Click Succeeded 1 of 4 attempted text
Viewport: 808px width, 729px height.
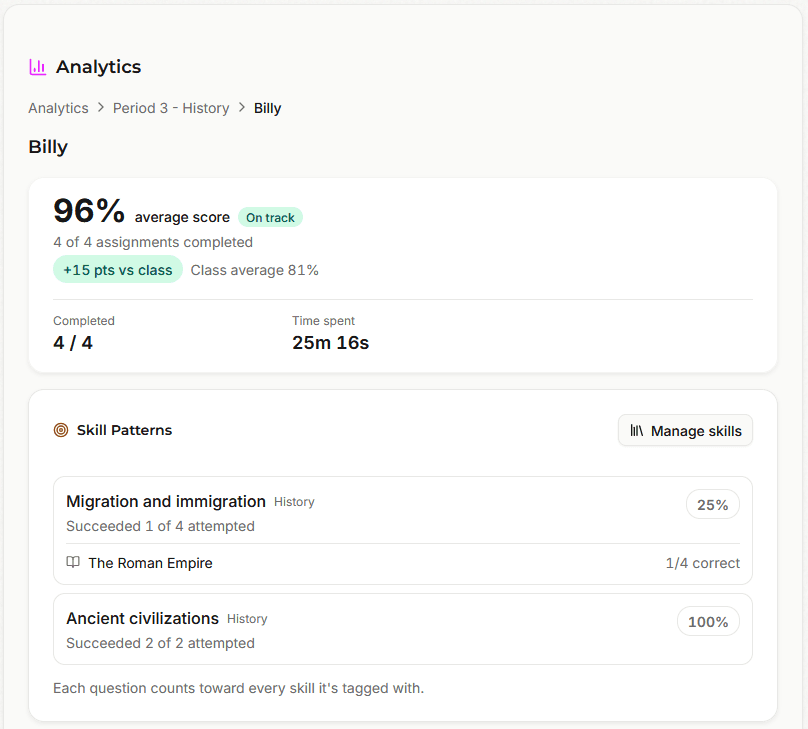coord(160,526)
